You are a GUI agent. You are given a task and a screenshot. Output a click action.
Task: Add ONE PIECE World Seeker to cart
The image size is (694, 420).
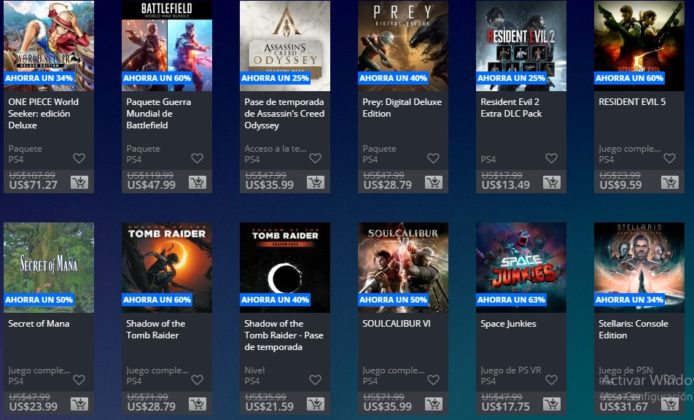(79, 182)
